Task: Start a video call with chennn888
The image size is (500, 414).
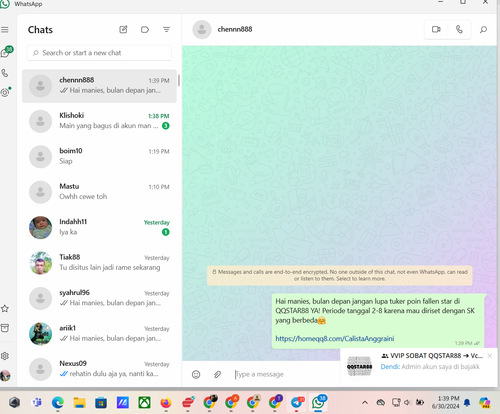Action: 436,30
